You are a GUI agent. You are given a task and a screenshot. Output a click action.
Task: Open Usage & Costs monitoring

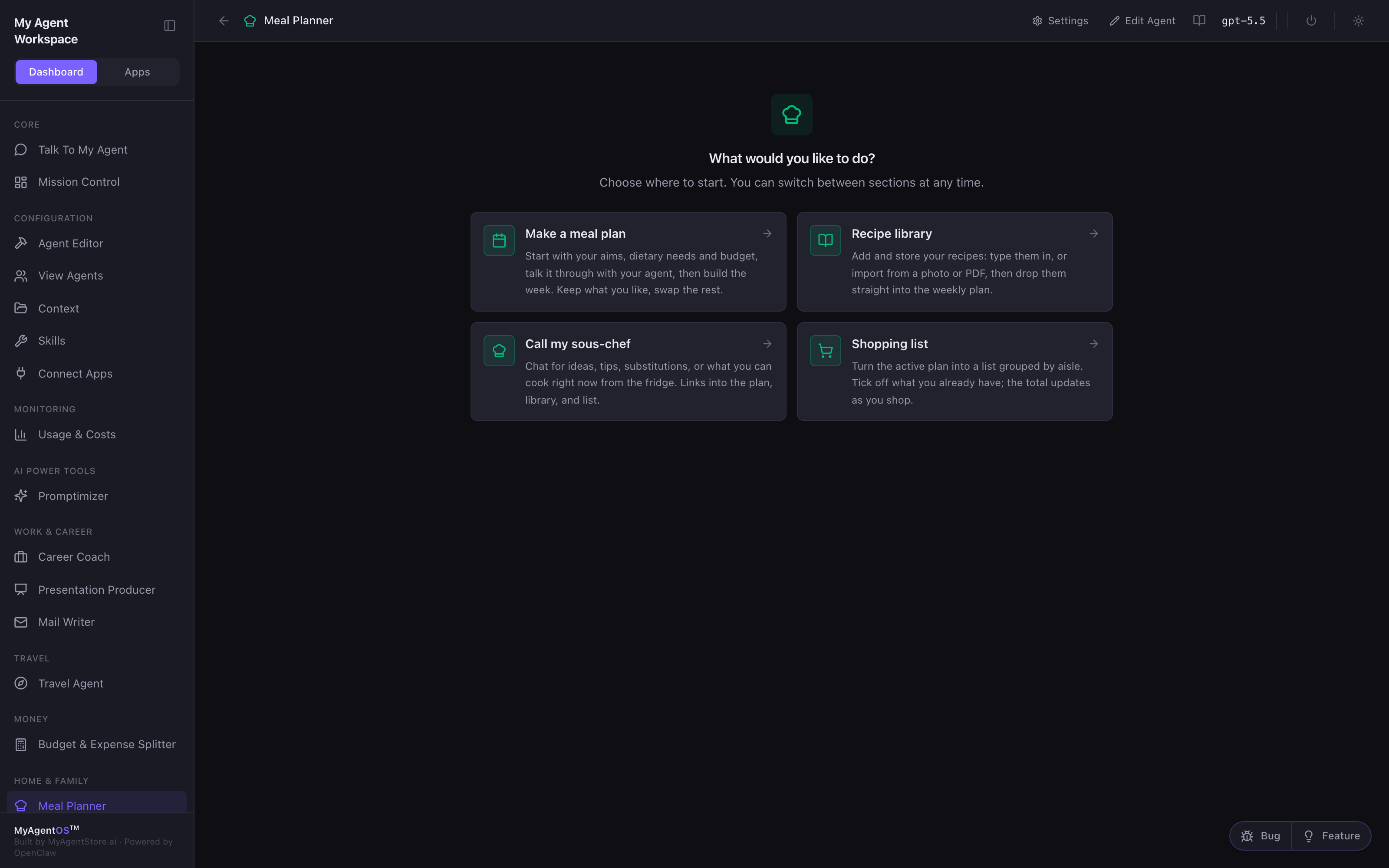click(96, 434)
